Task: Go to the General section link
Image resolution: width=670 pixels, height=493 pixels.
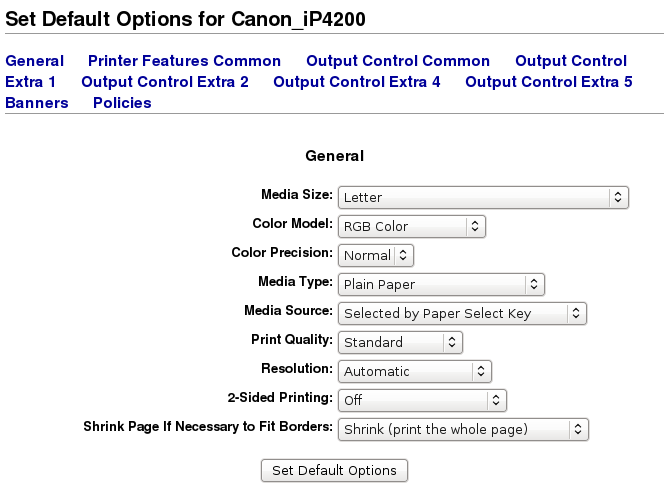Action: [34, 61]
